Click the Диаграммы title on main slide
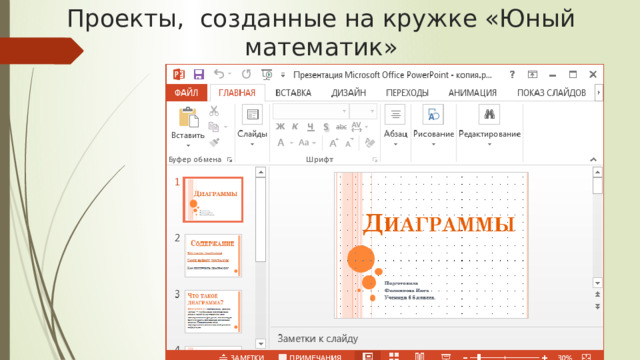This screenshot has width=640, height=360. [439, 224]
